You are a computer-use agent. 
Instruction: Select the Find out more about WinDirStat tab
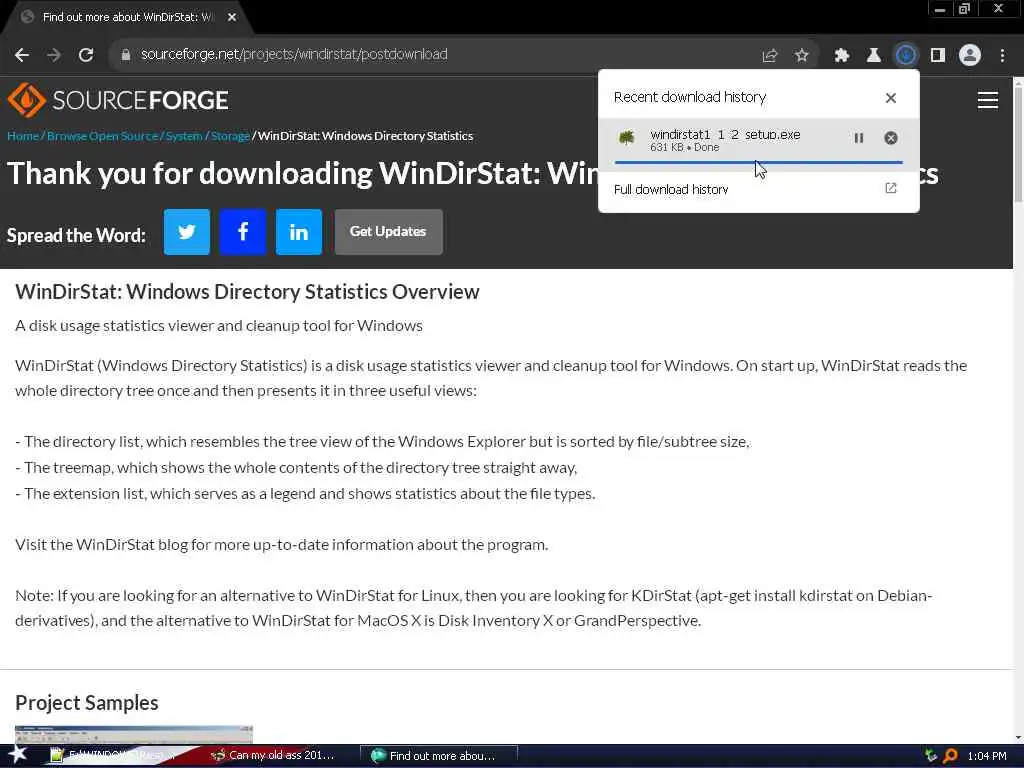click(127, 18)
